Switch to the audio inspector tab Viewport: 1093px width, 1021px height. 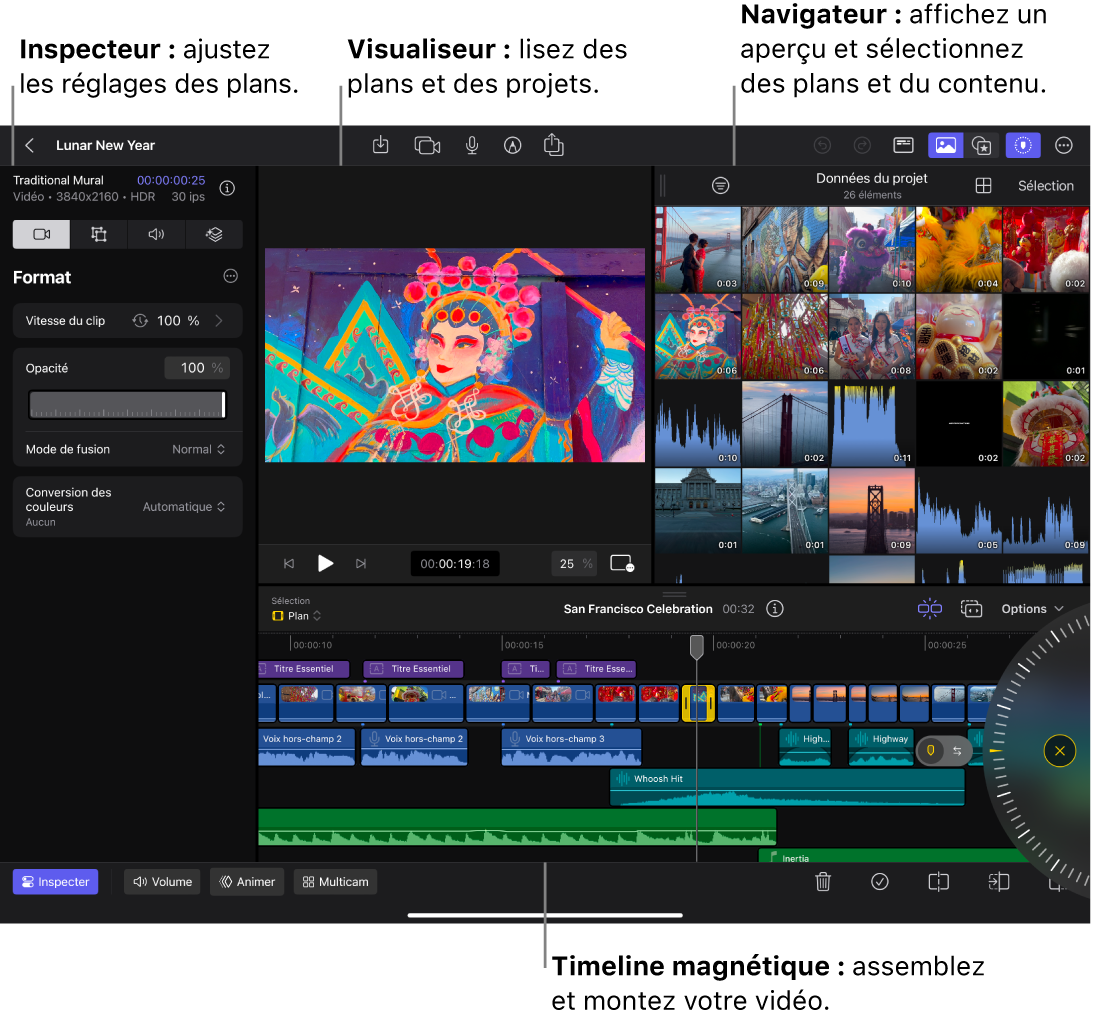pyautogui.click(x=157, y=234)
